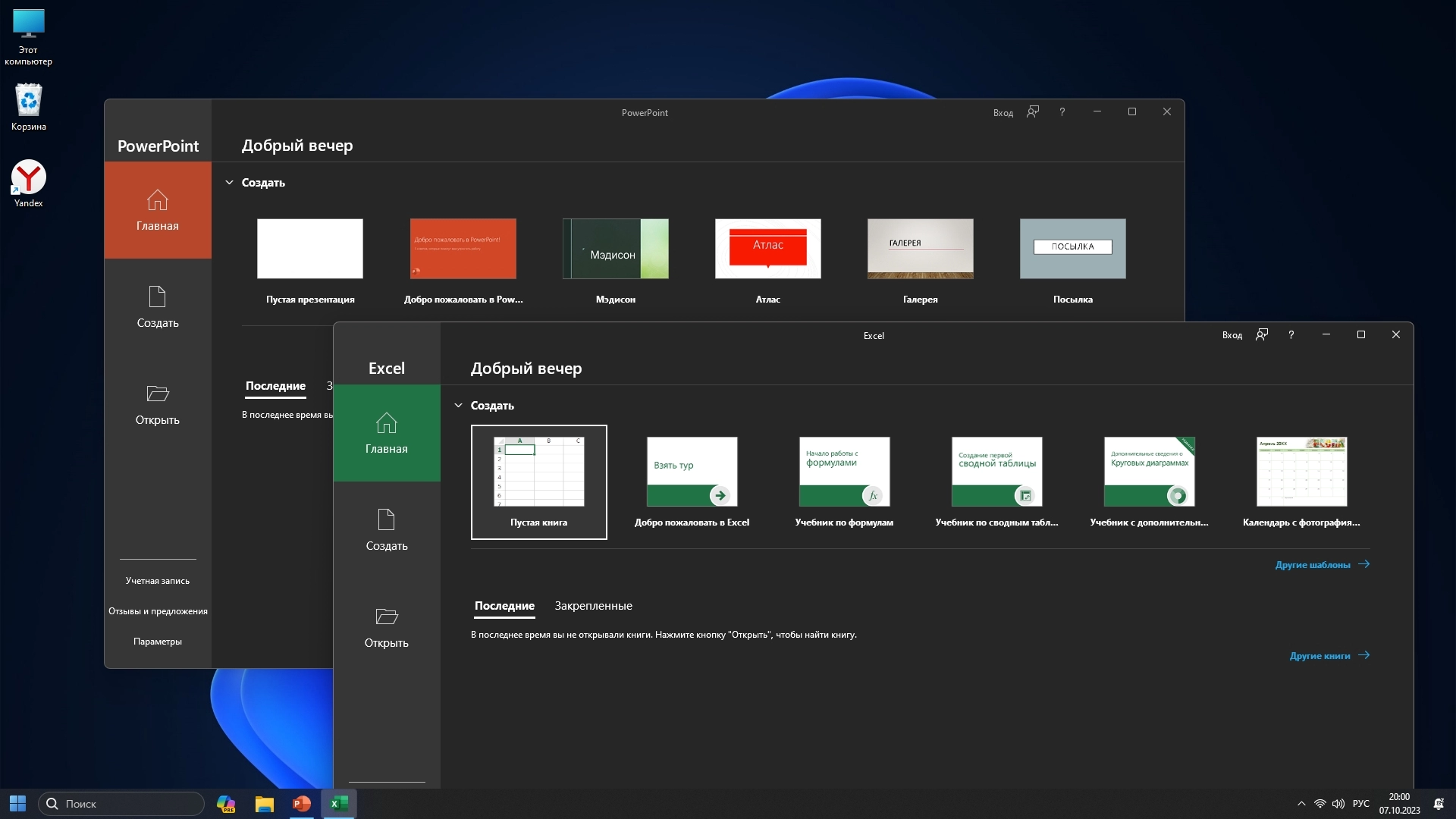Click Excel's Открыть folder icon
1456x819 pixels.
[x=386, y=617]
